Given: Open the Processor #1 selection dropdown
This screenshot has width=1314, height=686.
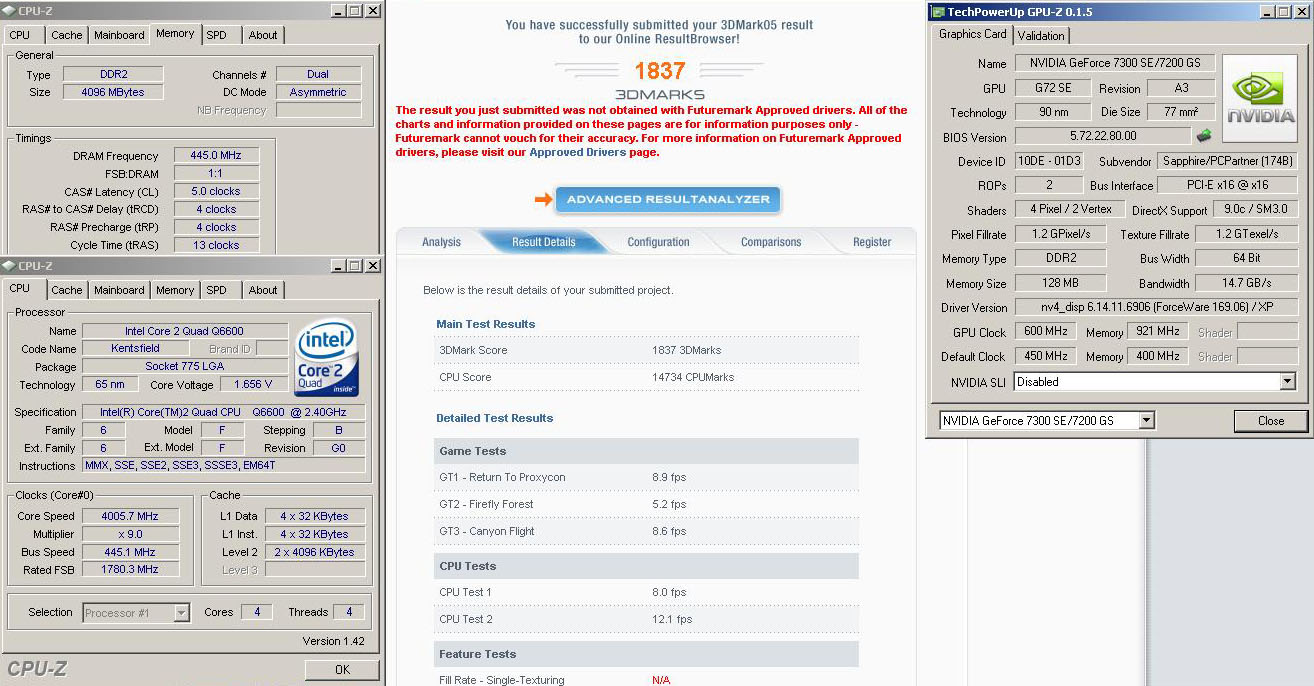Looking at the screenshot, I should coord(181,613).
